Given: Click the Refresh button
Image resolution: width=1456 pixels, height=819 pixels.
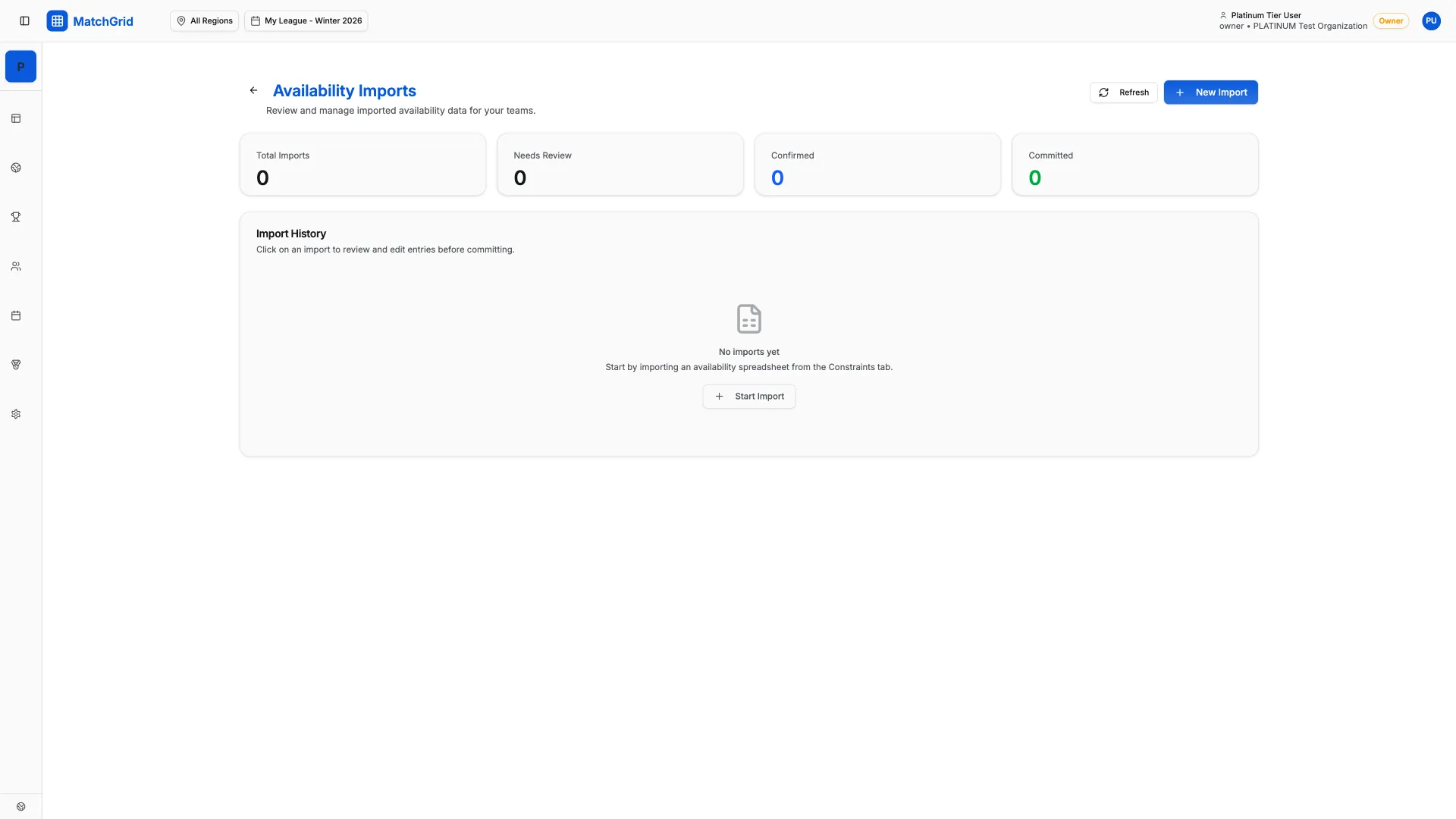Looking at the screenshot, I should 1123,92.
